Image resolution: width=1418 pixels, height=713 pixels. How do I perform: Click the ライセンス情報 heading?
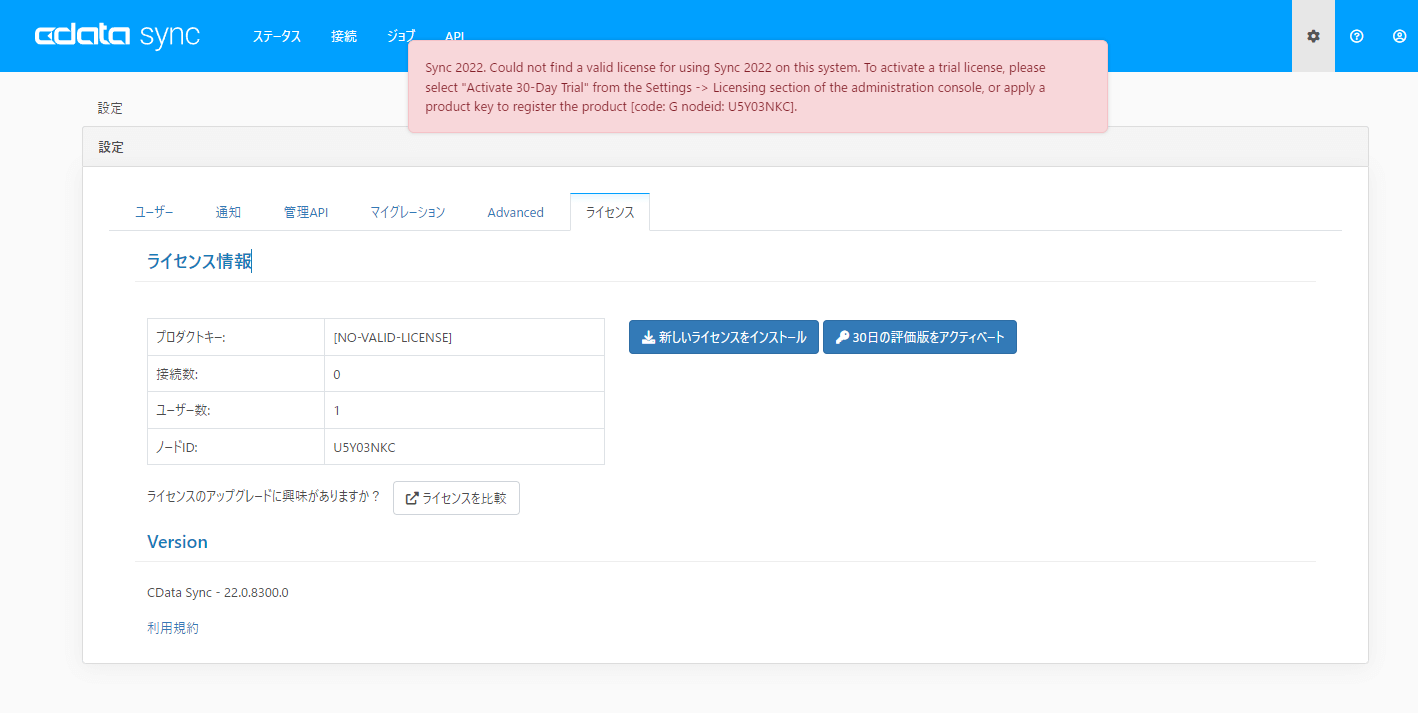click(199, 262)
